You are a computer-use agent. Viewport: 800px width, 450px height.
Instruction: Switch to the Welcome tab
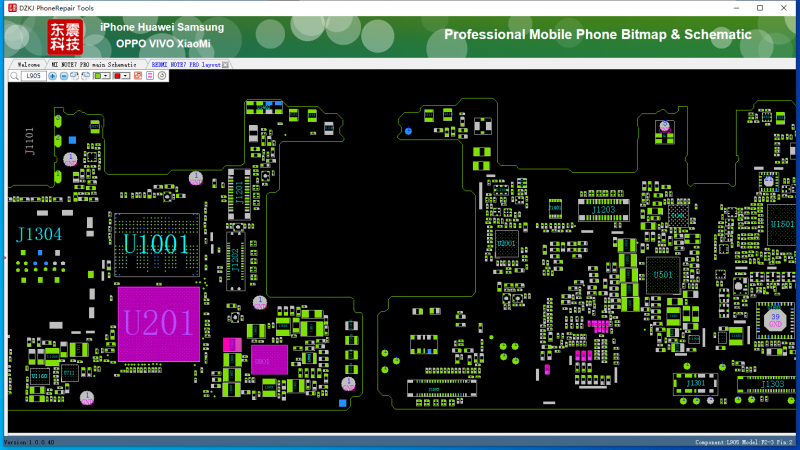pos(27,64)
